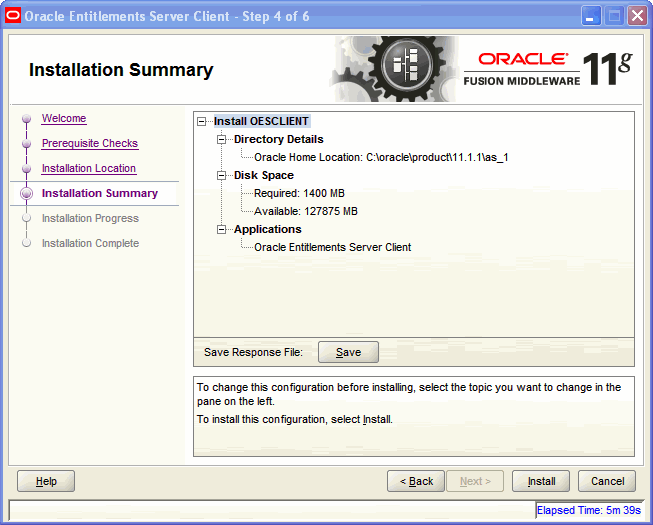The width and height of the screenshot is (653, 525).
Task: Go back with the < Back button
Action: 416,481
